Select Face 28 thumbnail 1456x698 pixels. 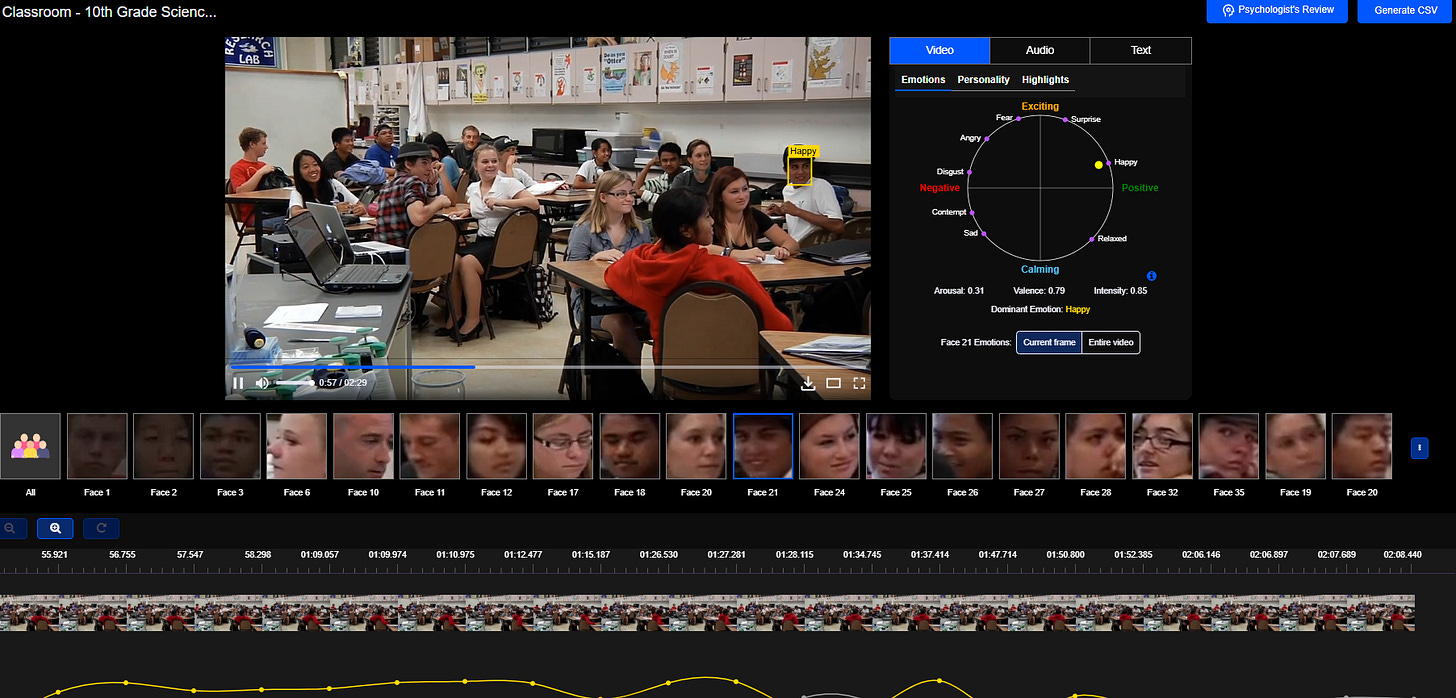1096,446
